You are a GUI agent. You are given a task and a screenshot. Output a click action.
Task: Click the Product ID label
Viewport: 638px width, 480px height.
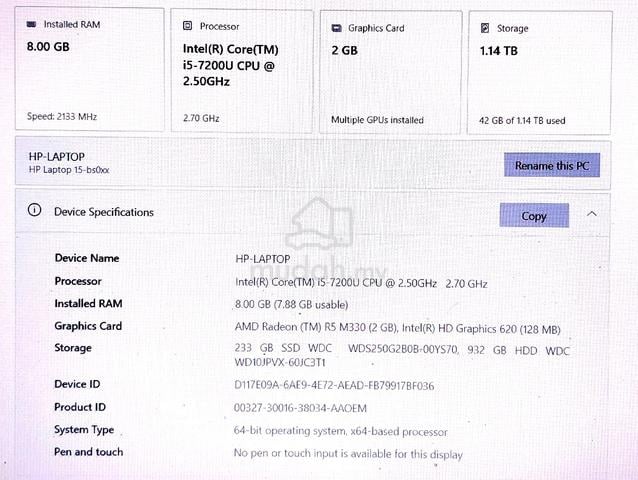[80, 407]
